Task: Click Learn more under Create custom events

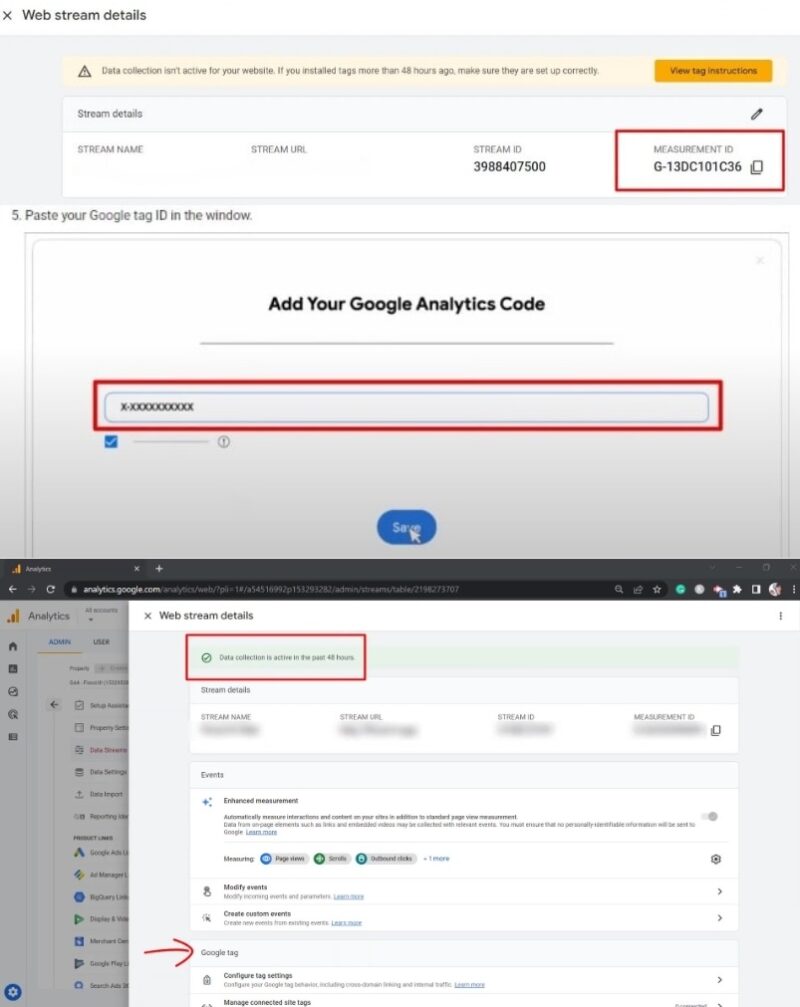Action: tap(347, 923)
